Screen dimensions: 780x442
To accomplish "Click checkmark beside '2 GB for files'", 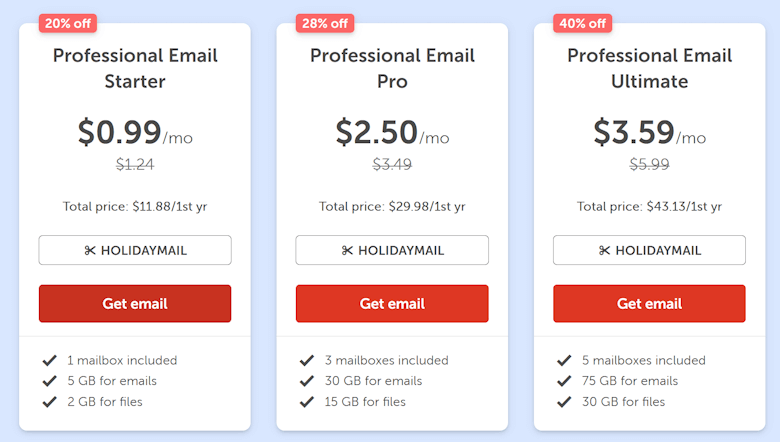I will tap(49, 402).
